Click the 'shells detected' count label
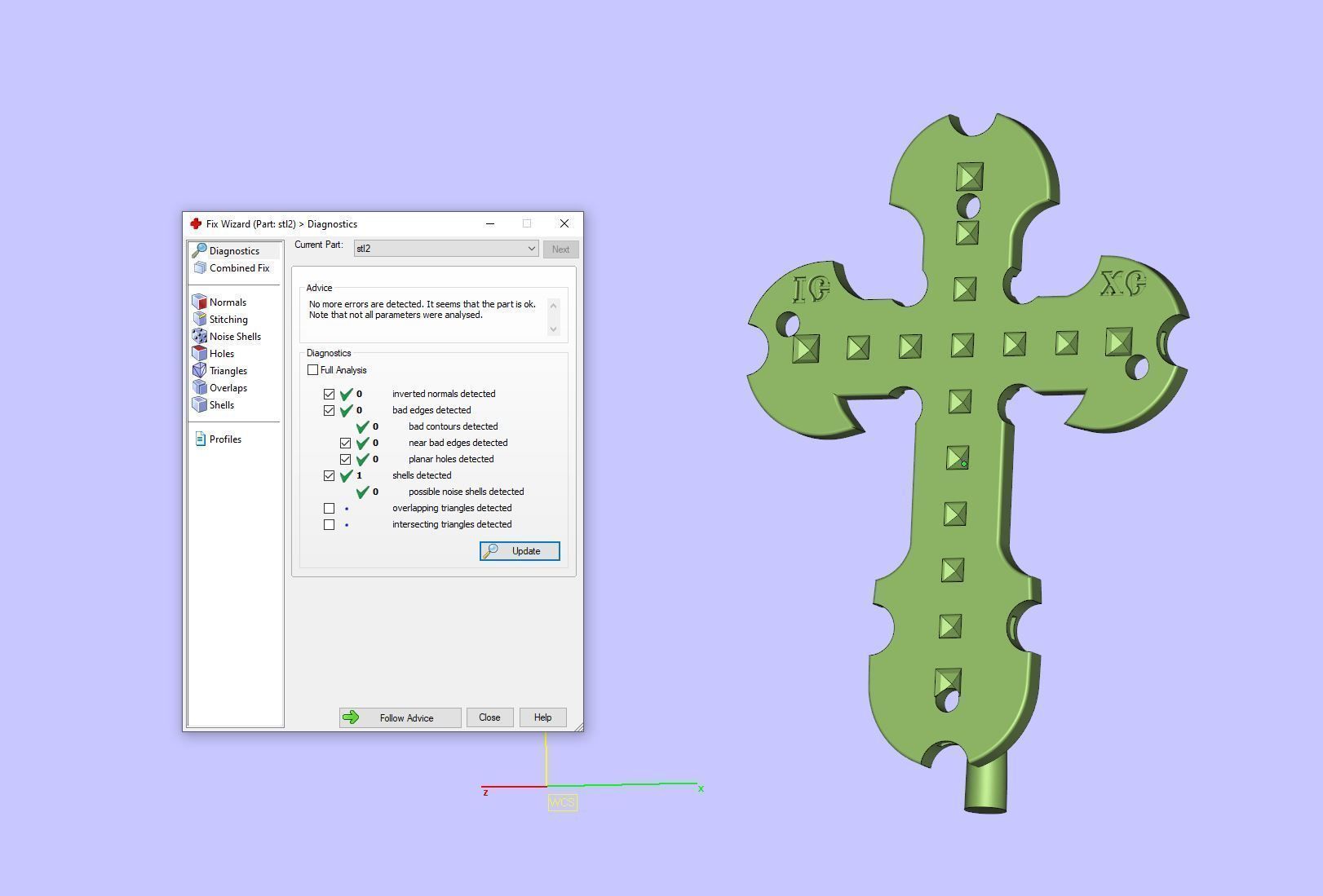The image size is (1323, 896). 422,475
